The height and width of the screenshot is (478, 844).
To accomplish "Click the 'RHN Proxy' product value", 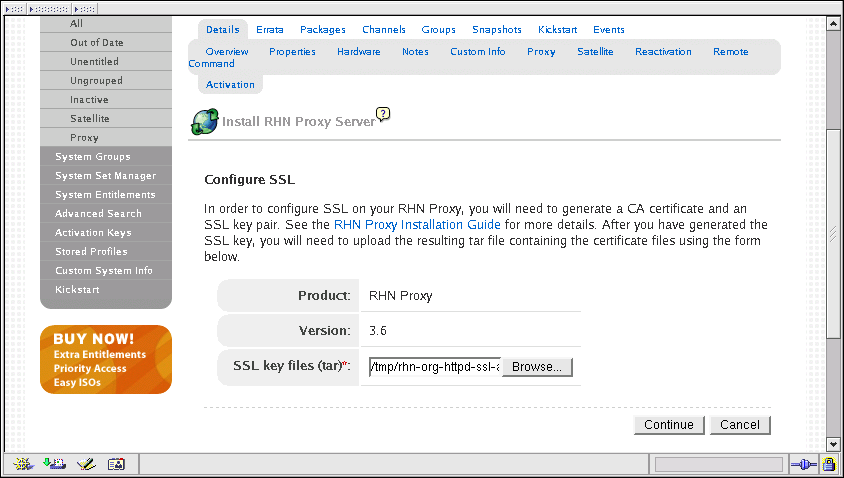I will coord(400,296).
